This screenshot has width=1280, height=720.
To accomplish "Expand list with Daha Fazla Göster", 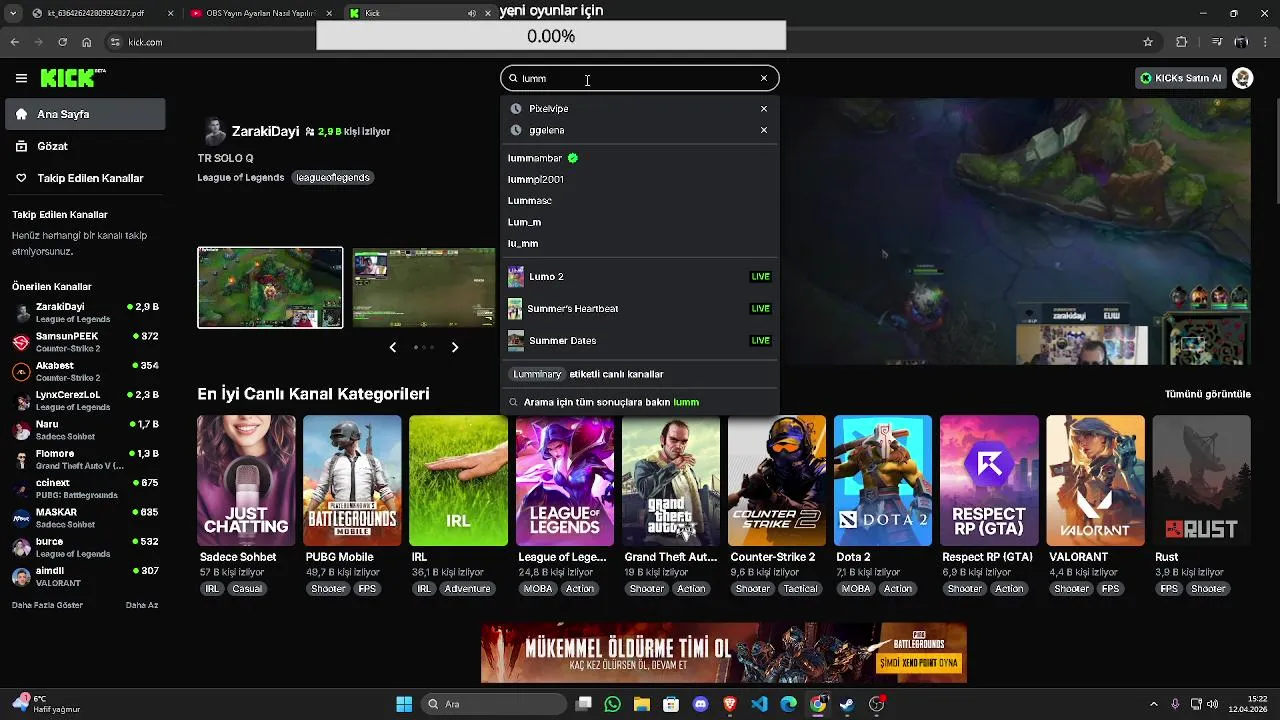I will click(x=47, y=605).
